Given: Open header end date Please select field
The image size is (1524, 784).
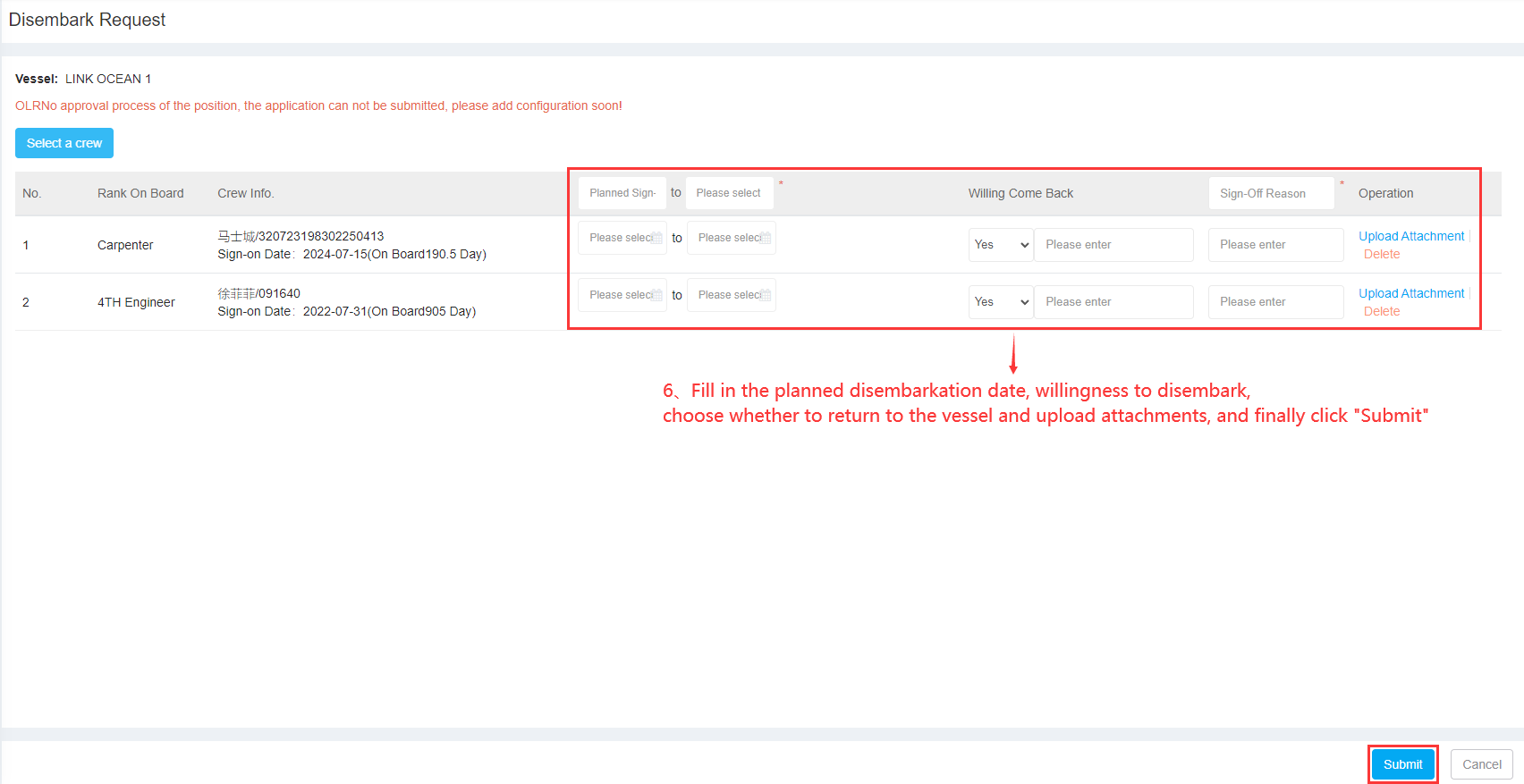Looking at the screenshot, I should [x=730, y=193].
